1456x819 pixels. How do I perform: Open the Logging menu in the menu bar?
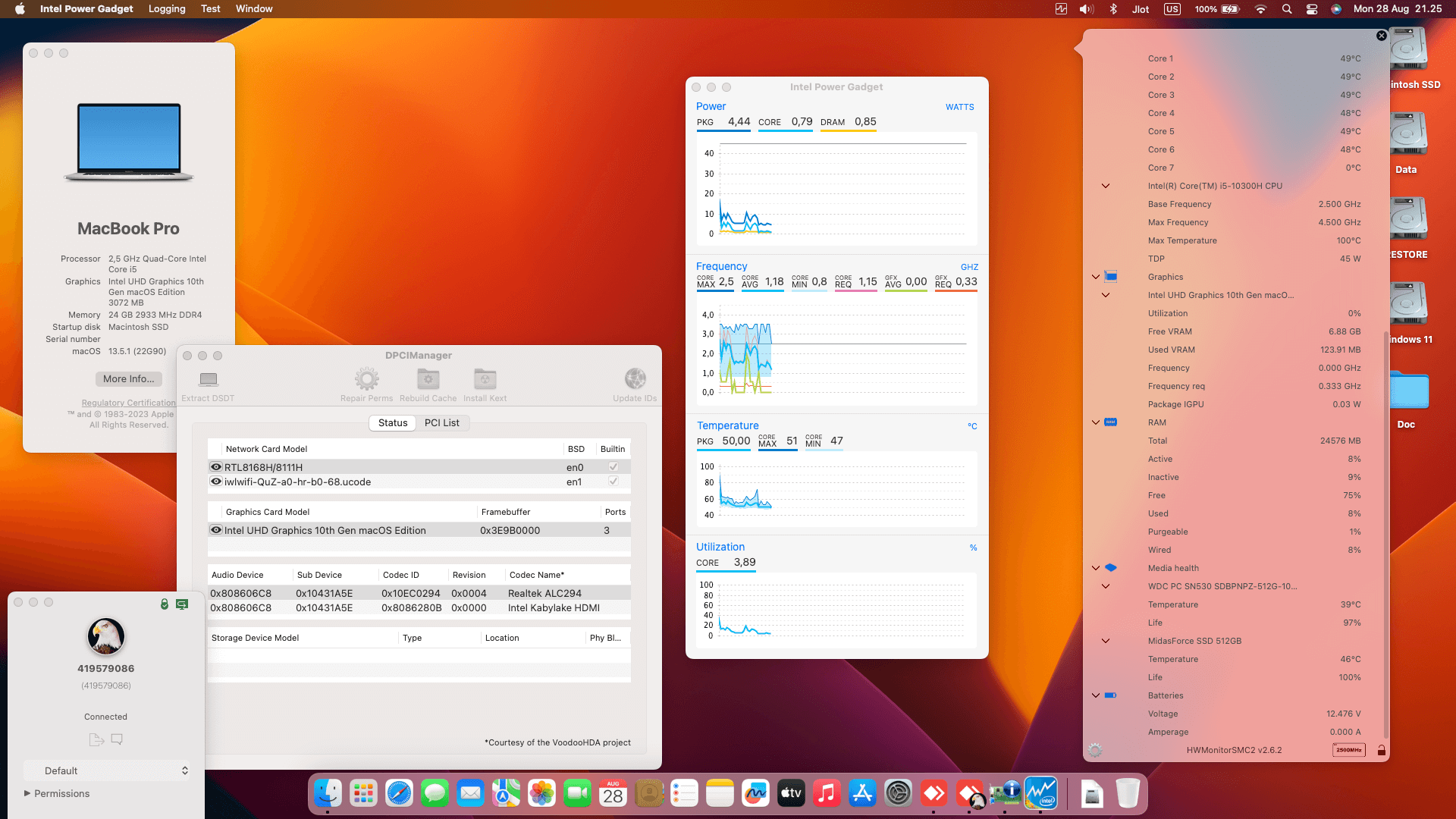pos(167,8)
